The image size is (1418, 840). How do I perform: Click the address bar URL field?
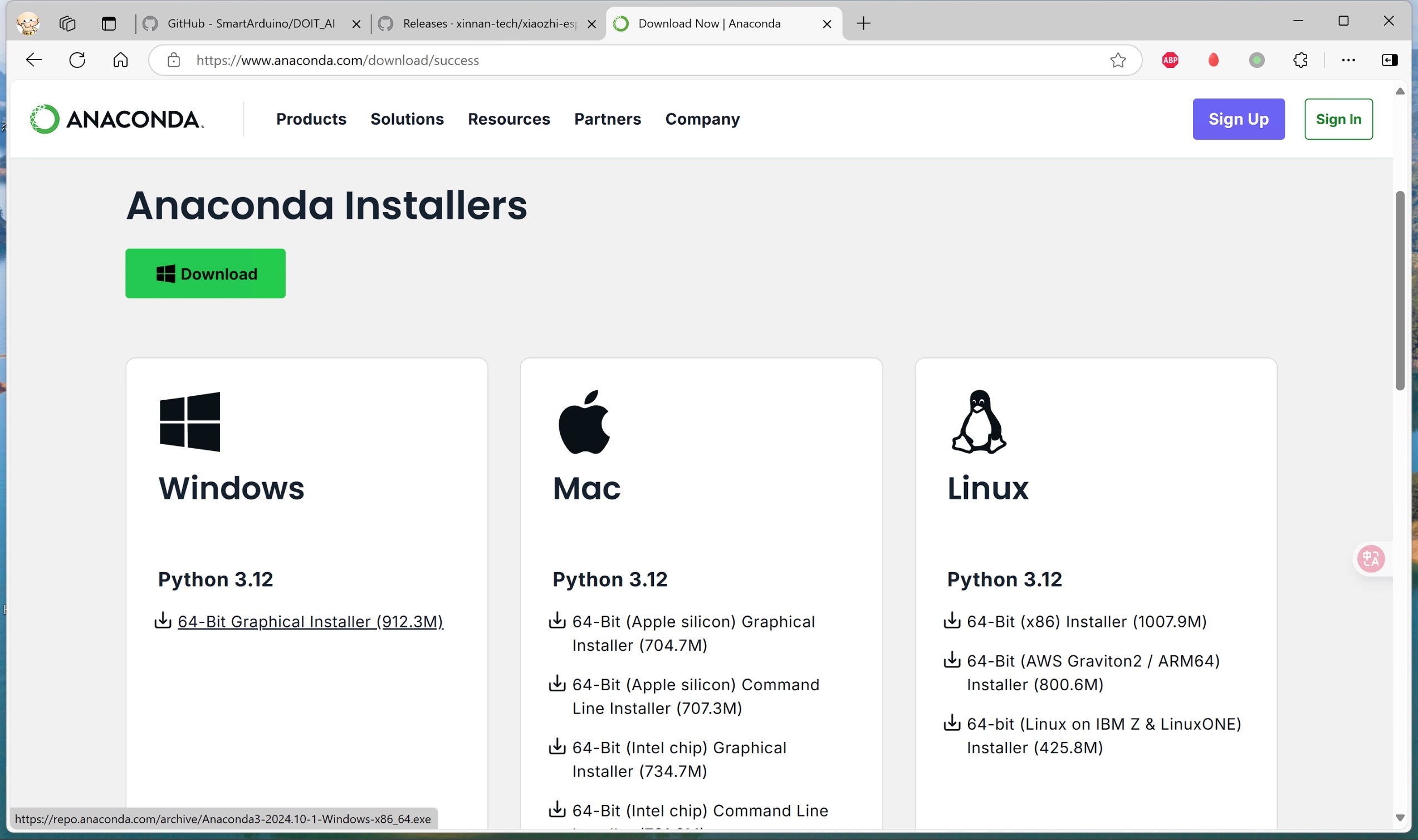coord(623,60)
